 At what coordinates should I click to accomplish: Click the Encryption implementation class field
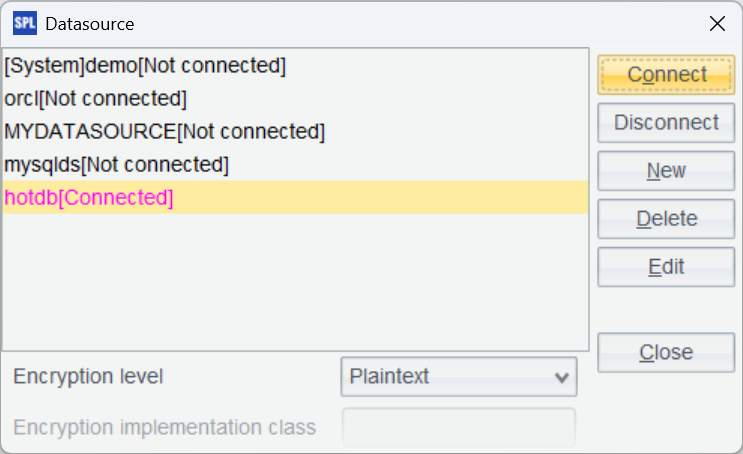tap(459, 428)
